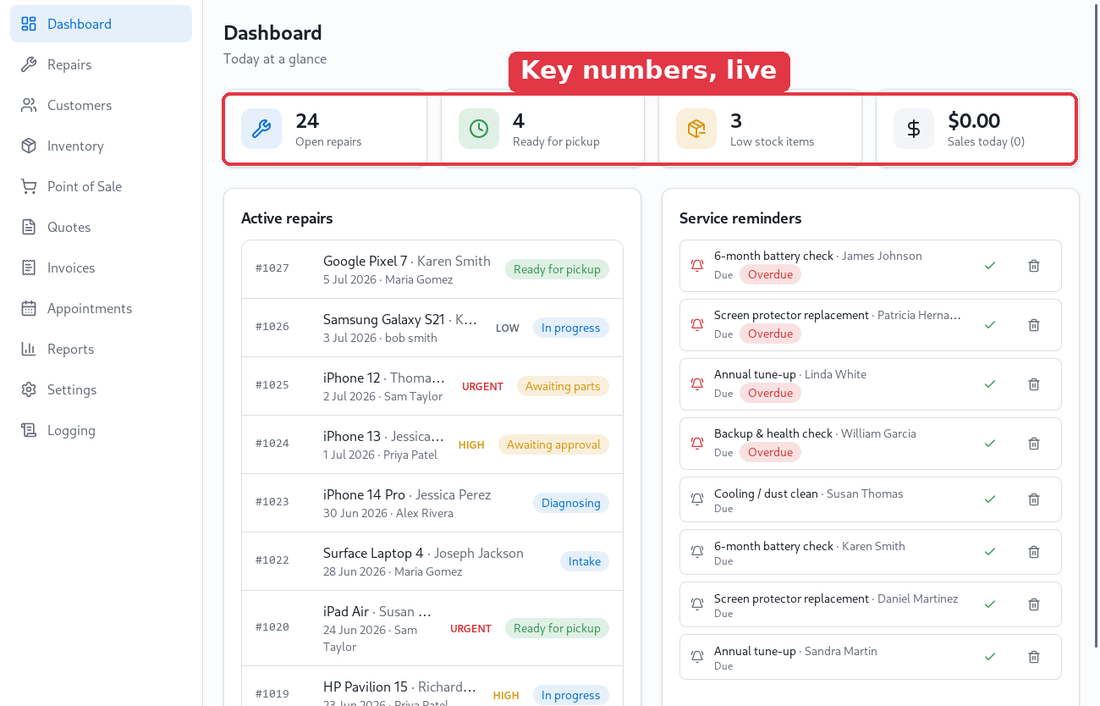
Task: Delete Karen Smith 6-month battery check
Action: 1034,552
